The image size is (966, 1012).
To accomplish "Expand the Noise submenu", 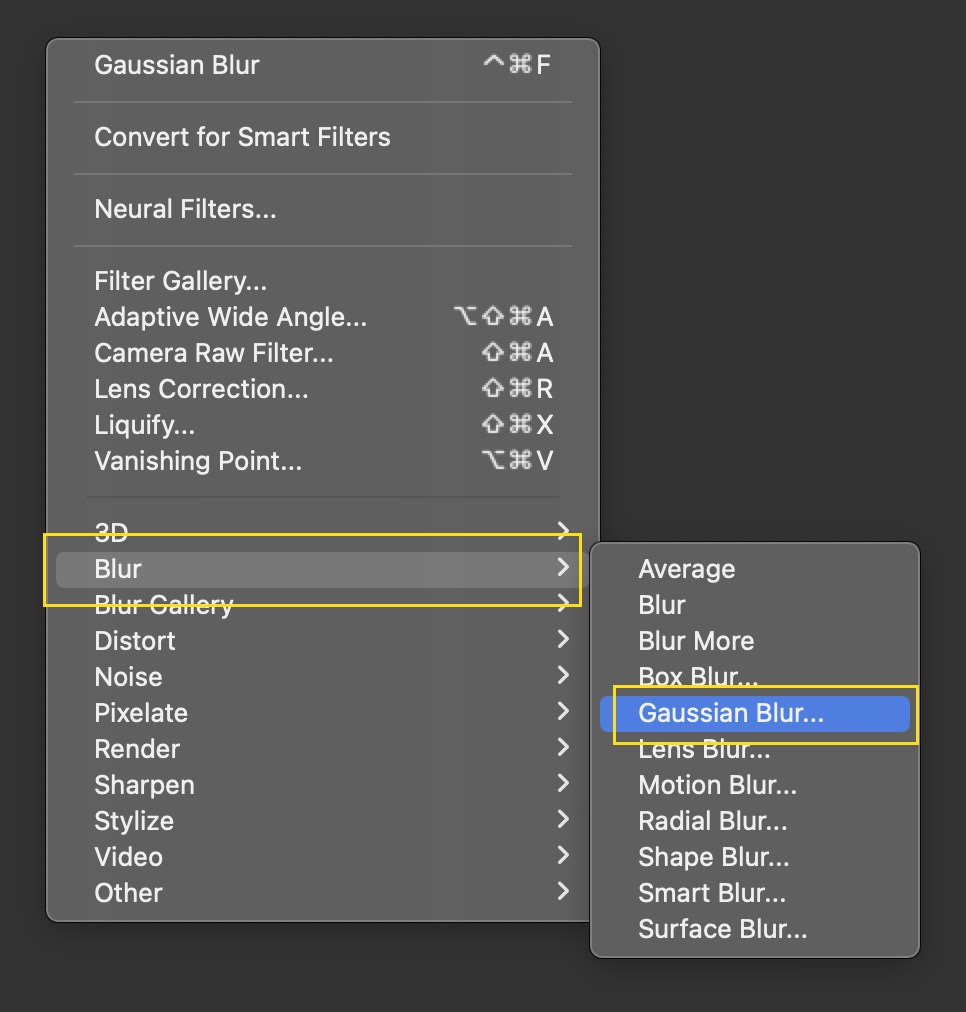I will (x=563, y=676).
